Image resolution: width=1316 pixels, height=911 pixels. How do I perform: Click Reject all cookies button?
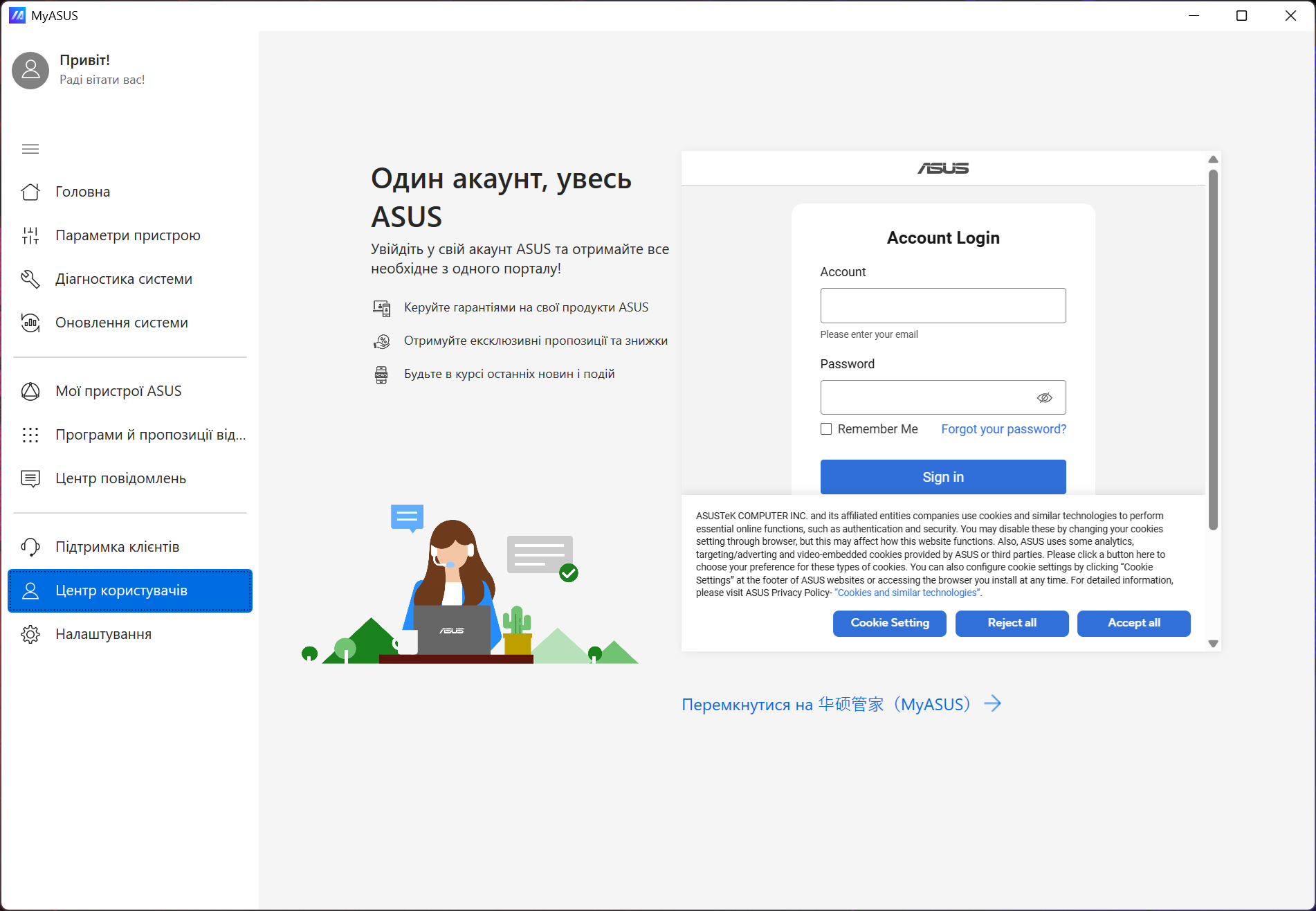pyautogui.click(x=1012, y=623)
